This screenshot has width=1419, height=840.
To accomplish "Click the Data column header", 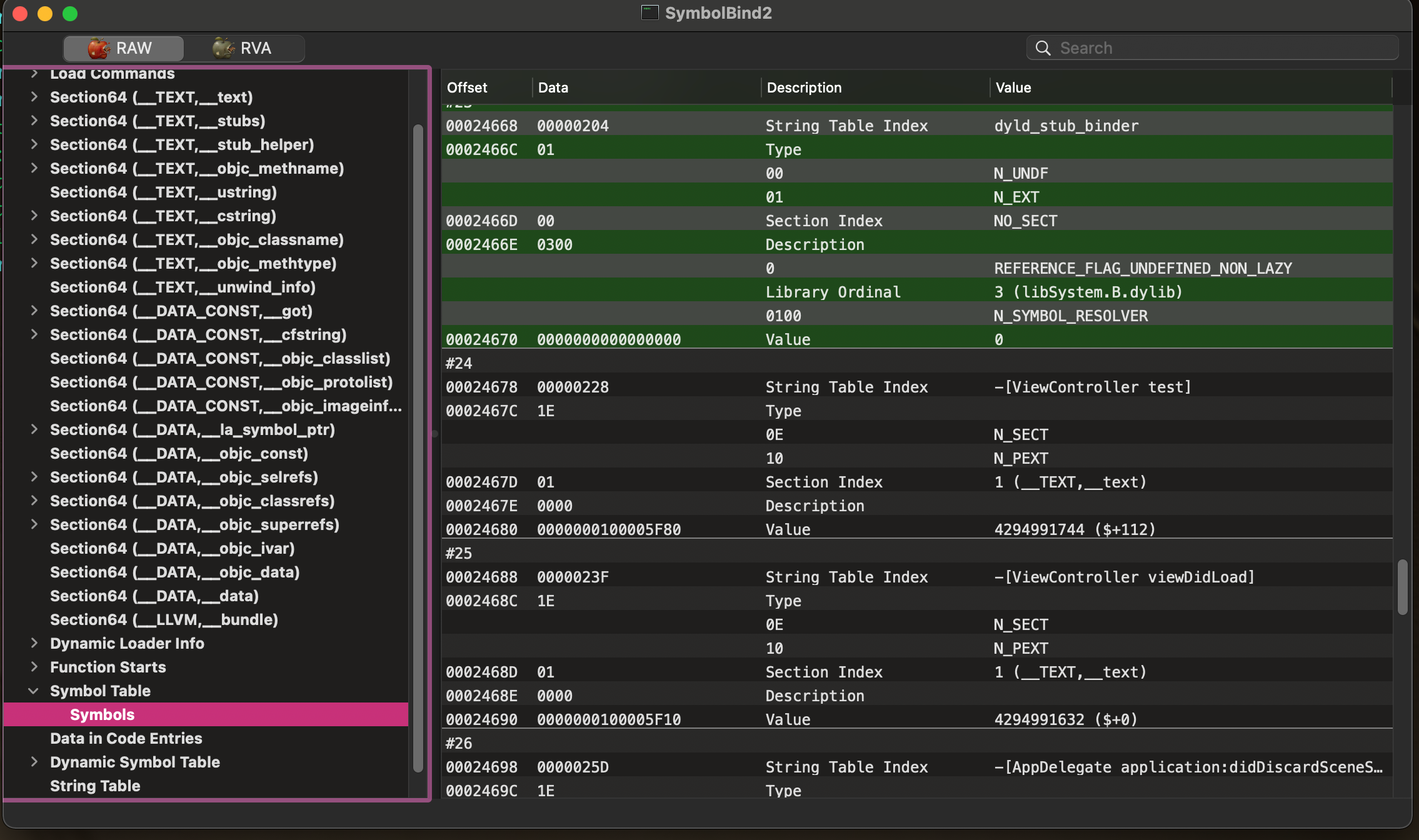I will click(646, 87).
